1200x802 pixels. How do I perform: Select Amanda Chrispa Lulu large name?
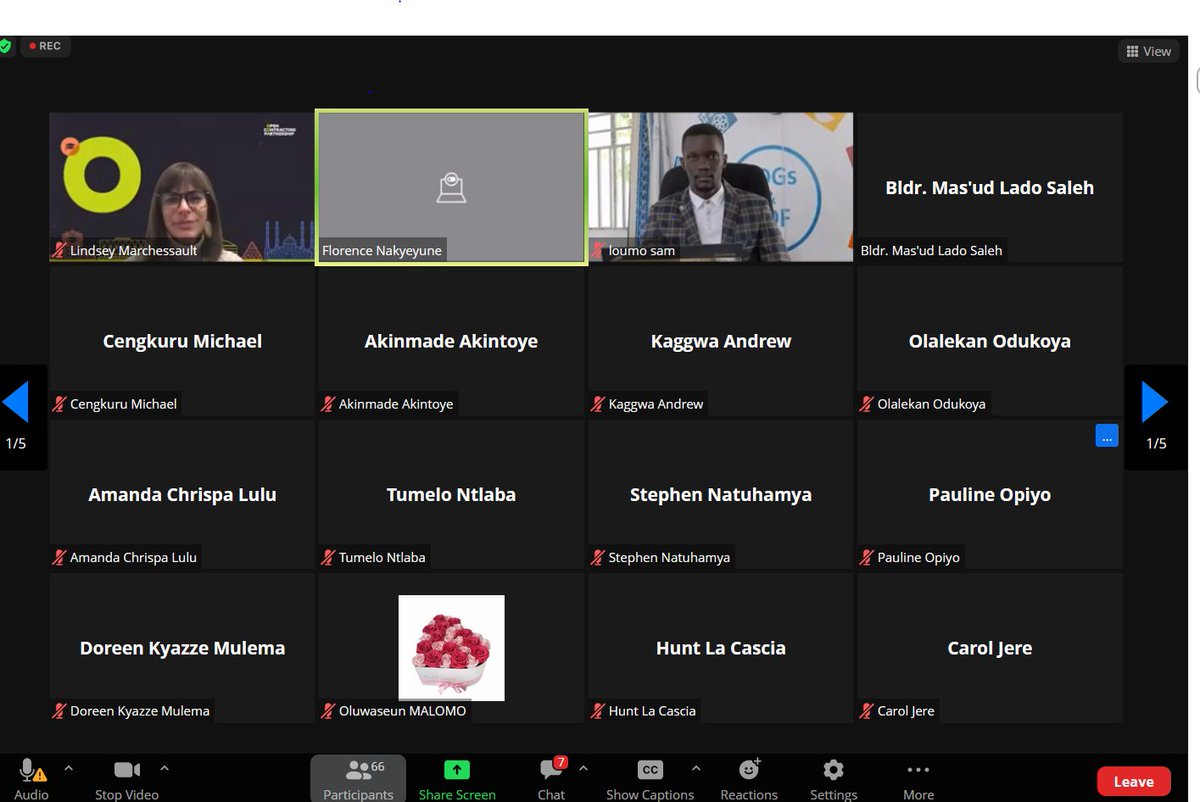[x=182, y=494]
